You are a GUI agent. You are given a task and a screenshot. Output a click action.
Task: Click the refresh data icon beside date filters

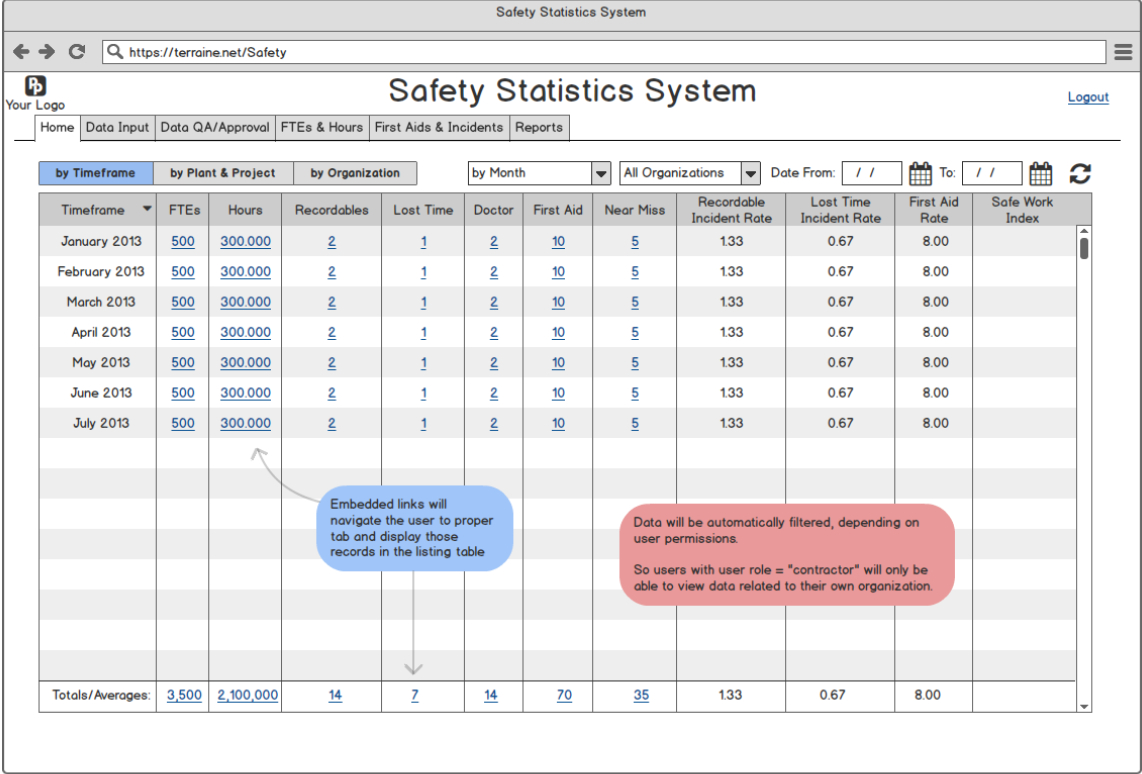(1080, 174)
